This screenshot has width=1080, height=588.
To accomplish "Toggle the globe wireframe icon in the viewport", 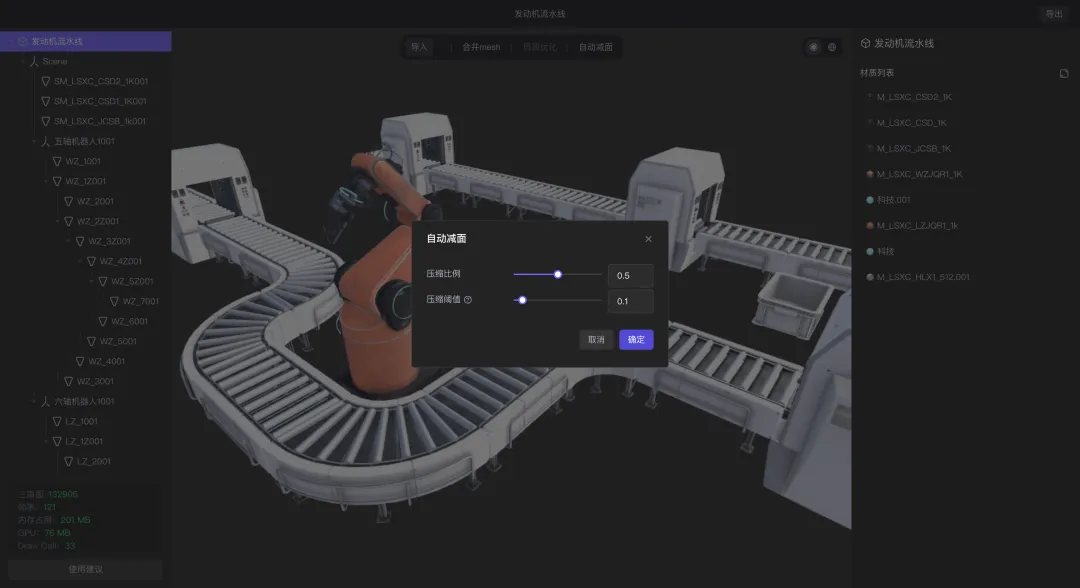I will click(x=832, y=47).
